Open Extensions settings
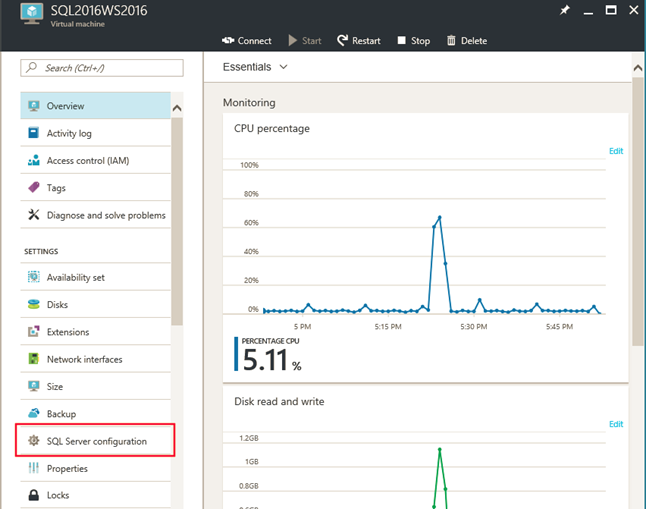The width and height of the screenshot is (646, 509). pos(96,332)
